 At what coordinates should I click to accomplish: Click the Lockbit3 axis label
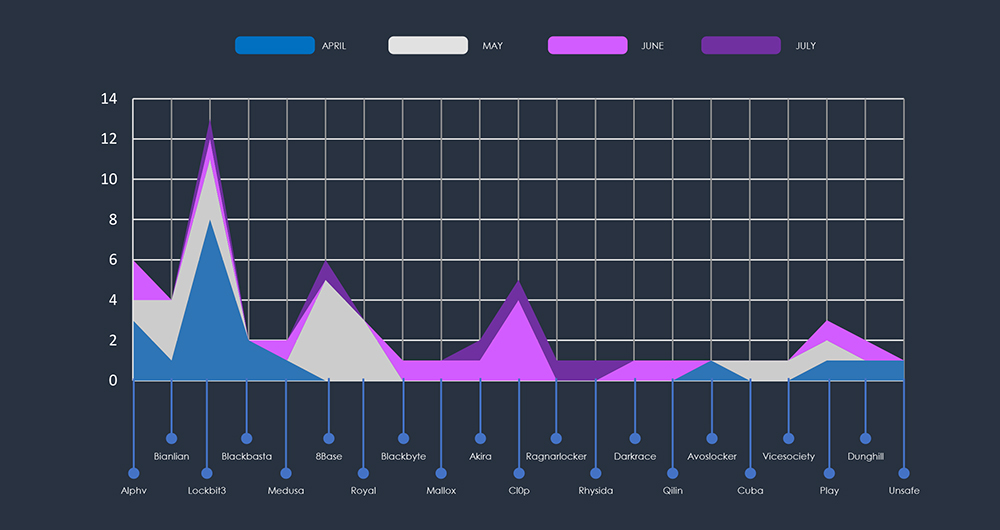click(207, 491)
